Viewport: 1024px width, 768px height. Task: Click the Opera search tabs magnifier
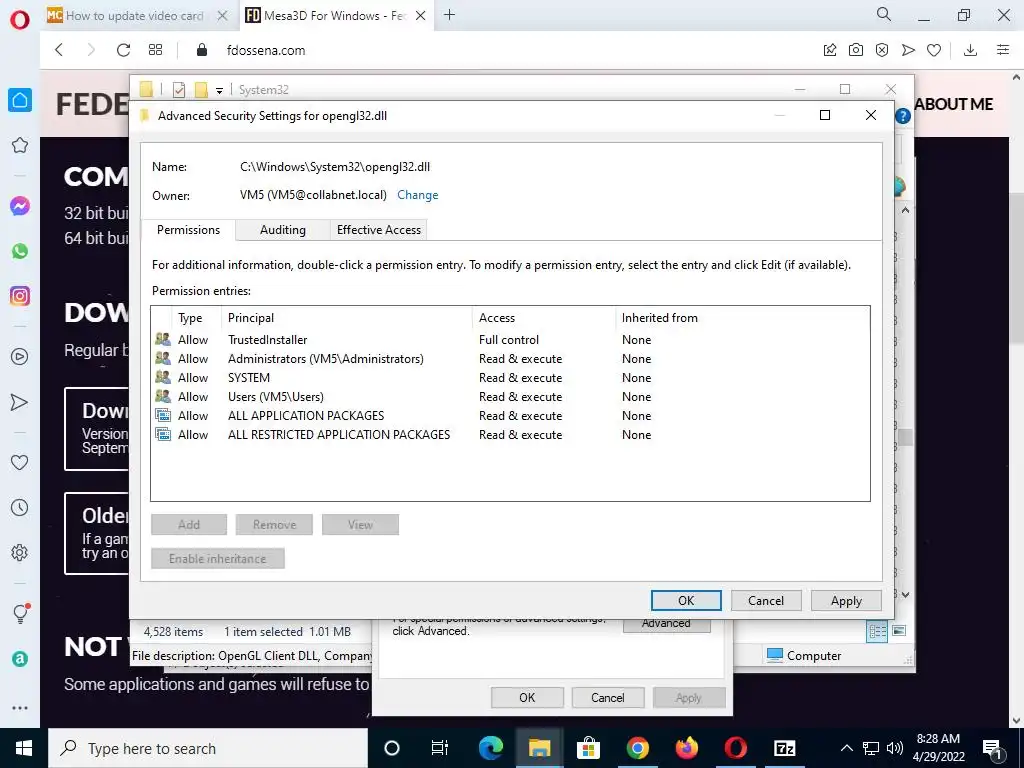(x=884, y=14)
